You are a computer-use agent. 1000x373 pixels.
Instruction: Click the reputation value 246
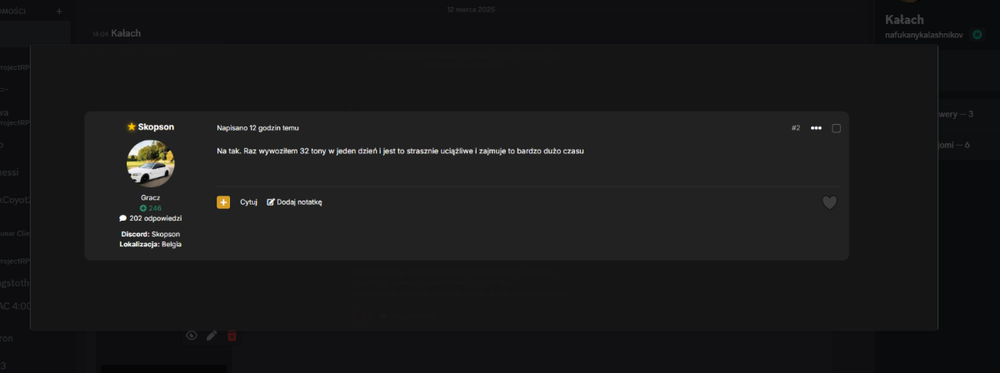(x=155, y=208)
